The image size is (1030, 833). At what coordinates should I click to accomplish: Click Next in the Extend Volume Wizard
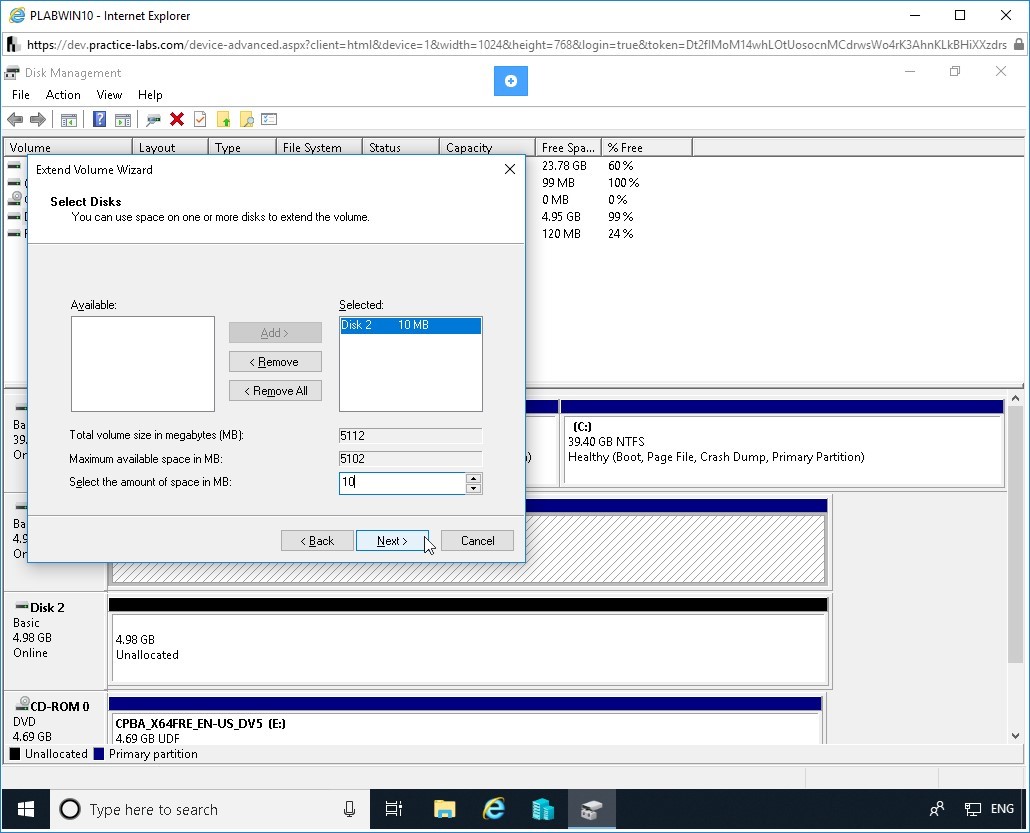pos(392,541)
